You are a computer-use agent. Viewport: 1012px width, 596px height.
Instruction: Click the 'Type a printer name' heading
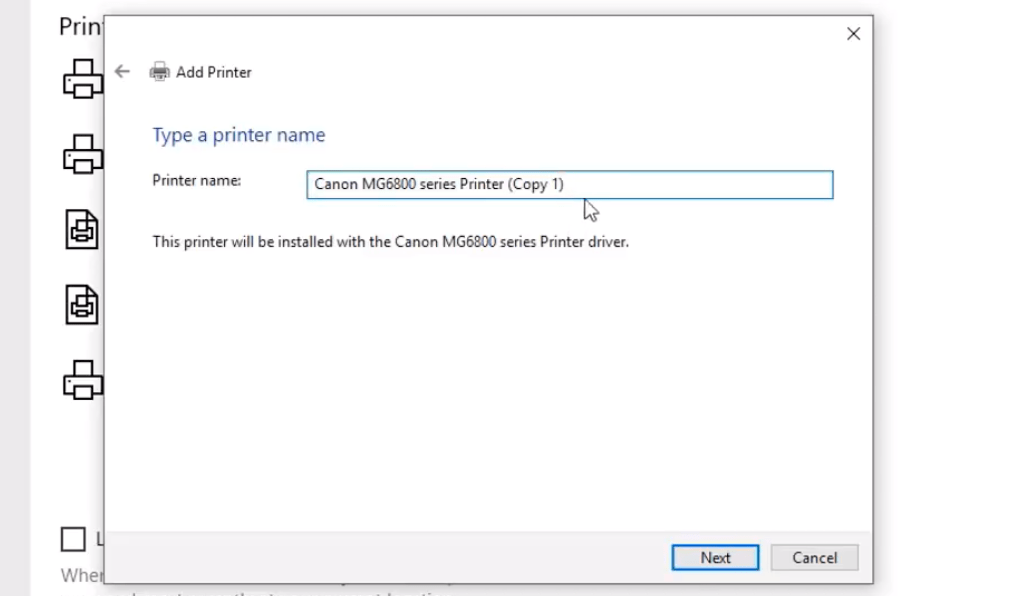239,135
